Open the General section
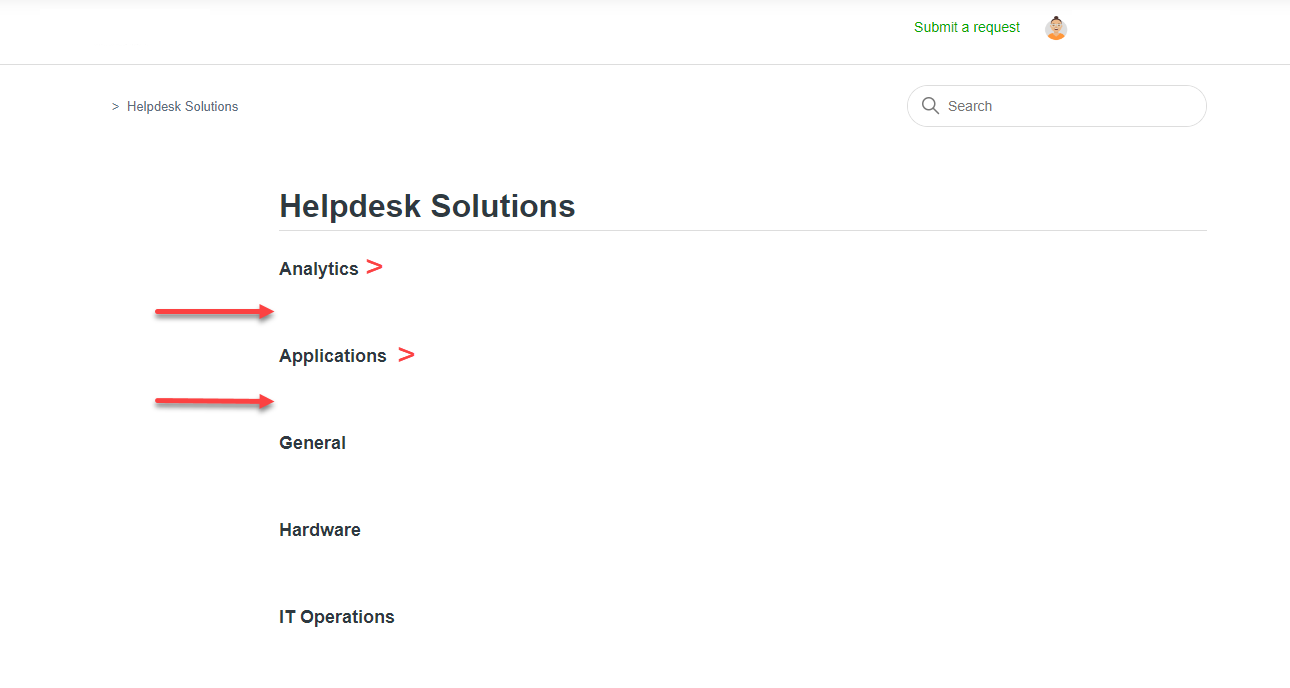The height and width of the screenshot is (688, 1290). 312,443
